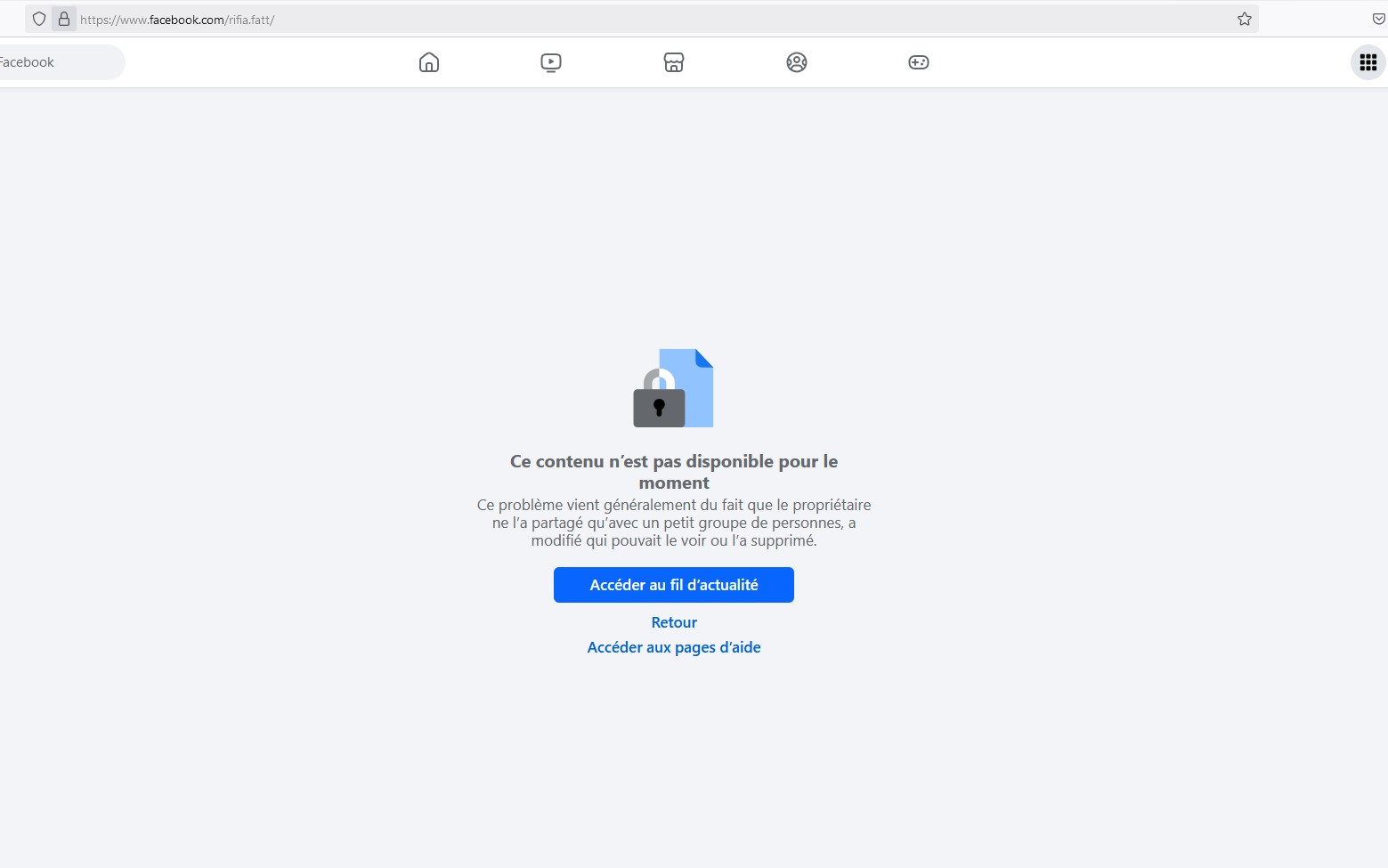Open the tracking protection shield icon
The image size is (1388, 868).
pos(39,19)
